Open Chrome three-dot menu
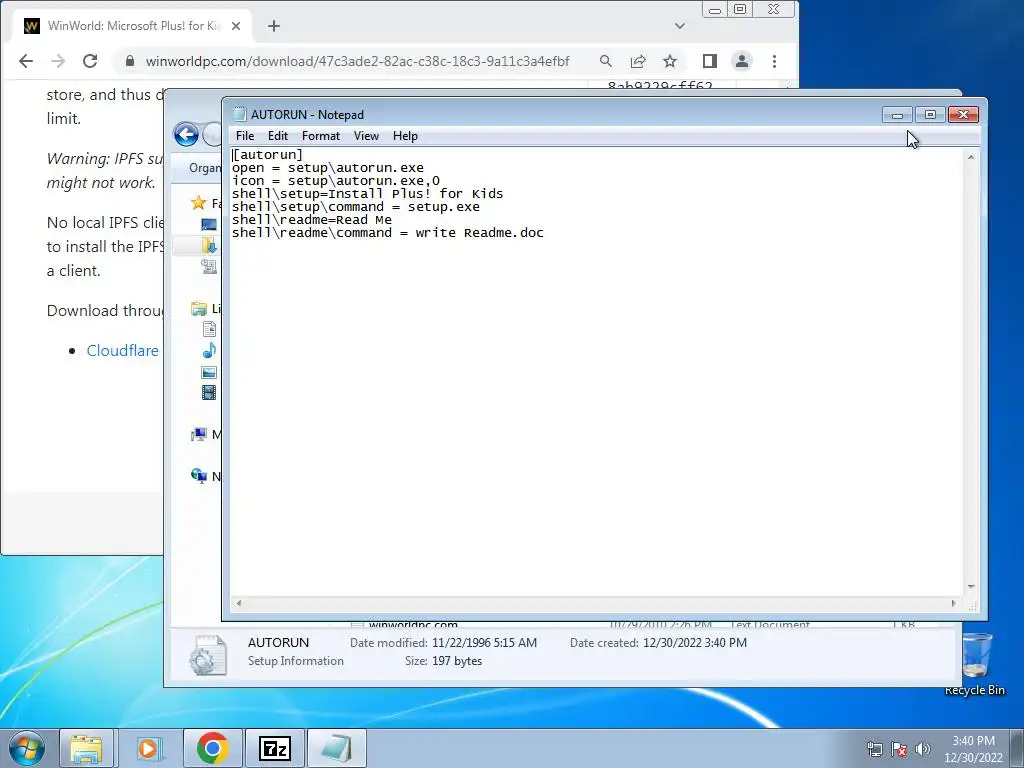The width and height of the screenshot is (1024, 768). 775,61
